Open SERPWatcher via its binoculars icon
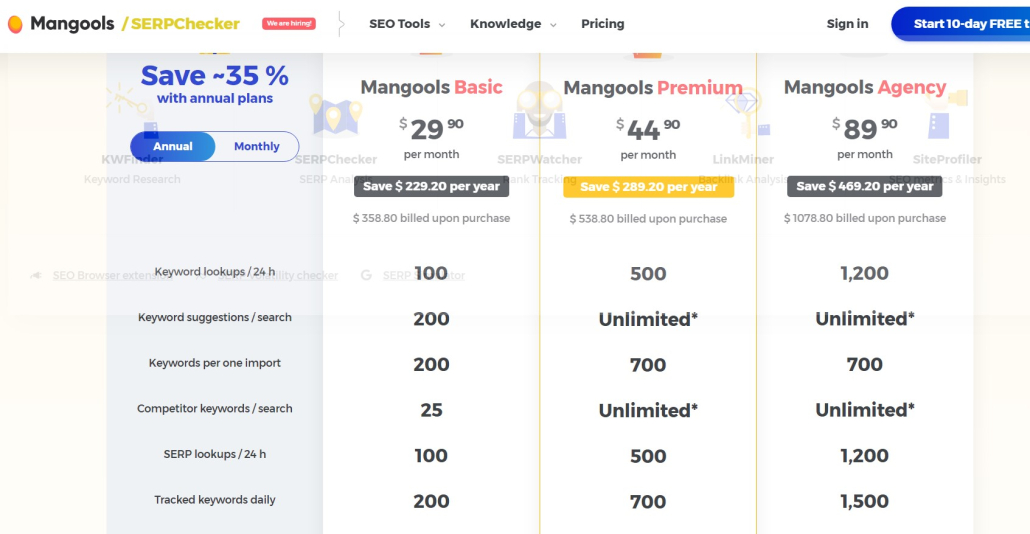 click(x=539, y=110)
